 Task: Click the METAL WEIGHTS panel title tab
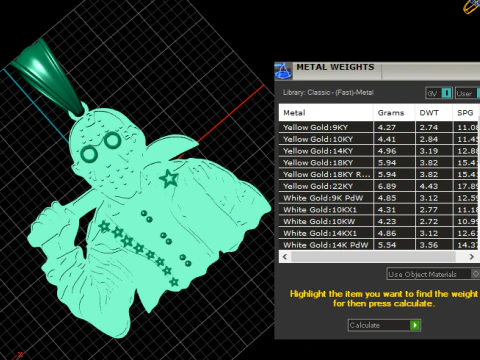click(x=335, y=67)
